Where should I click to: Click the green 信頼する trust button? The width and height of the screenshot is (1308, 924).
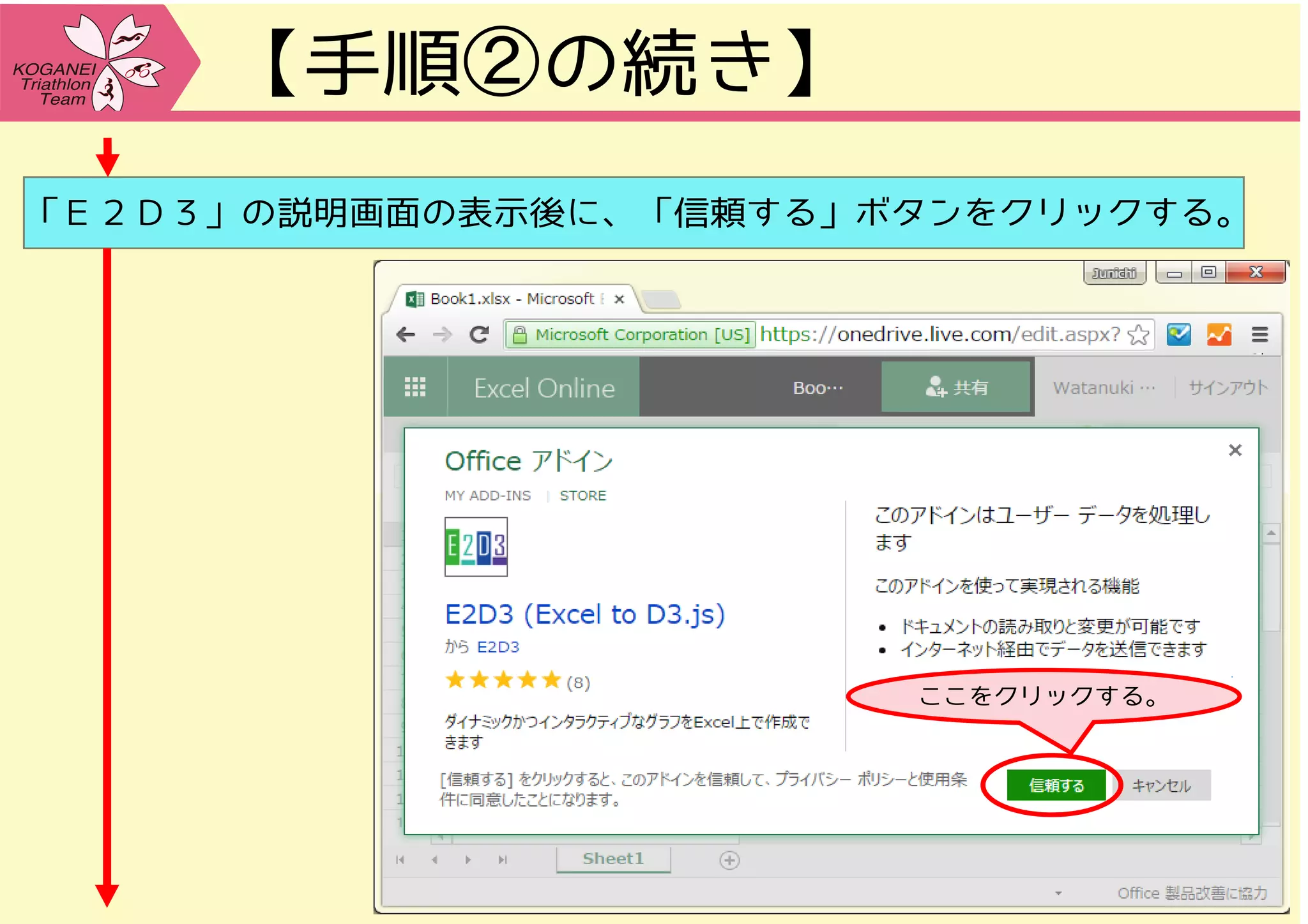(1056, 785)
